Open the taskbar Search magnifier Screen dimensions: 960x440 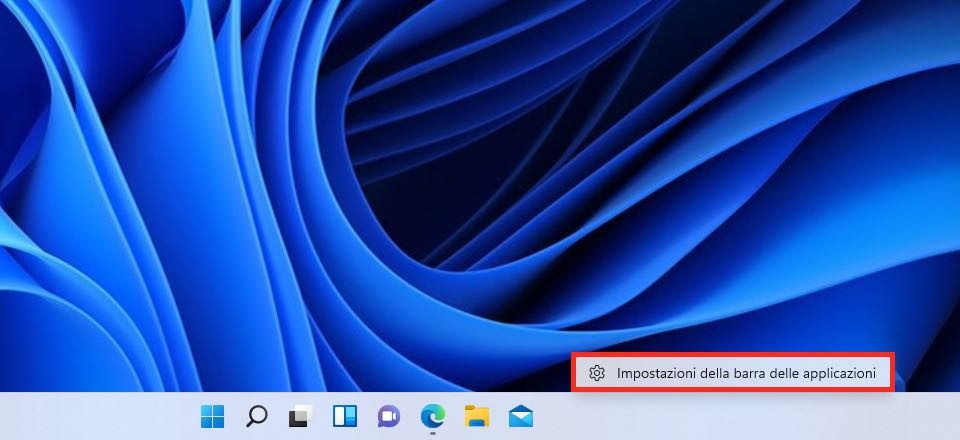click(x=257, y=417)
